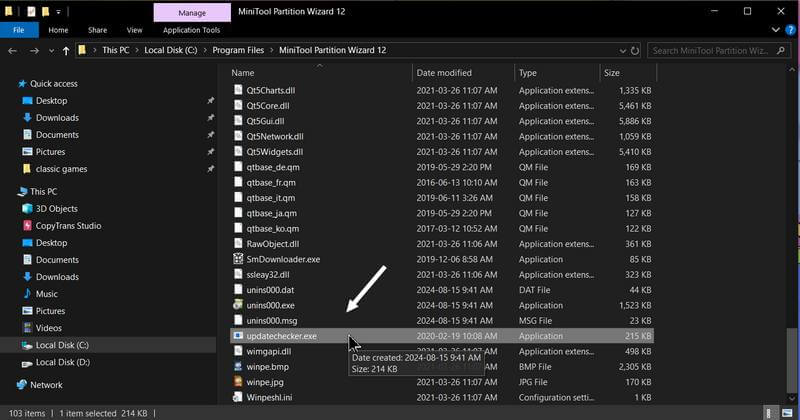The width and height of the screenshot is (800, 420).
Task: Open the File menu tab
Action: point(19,30)
